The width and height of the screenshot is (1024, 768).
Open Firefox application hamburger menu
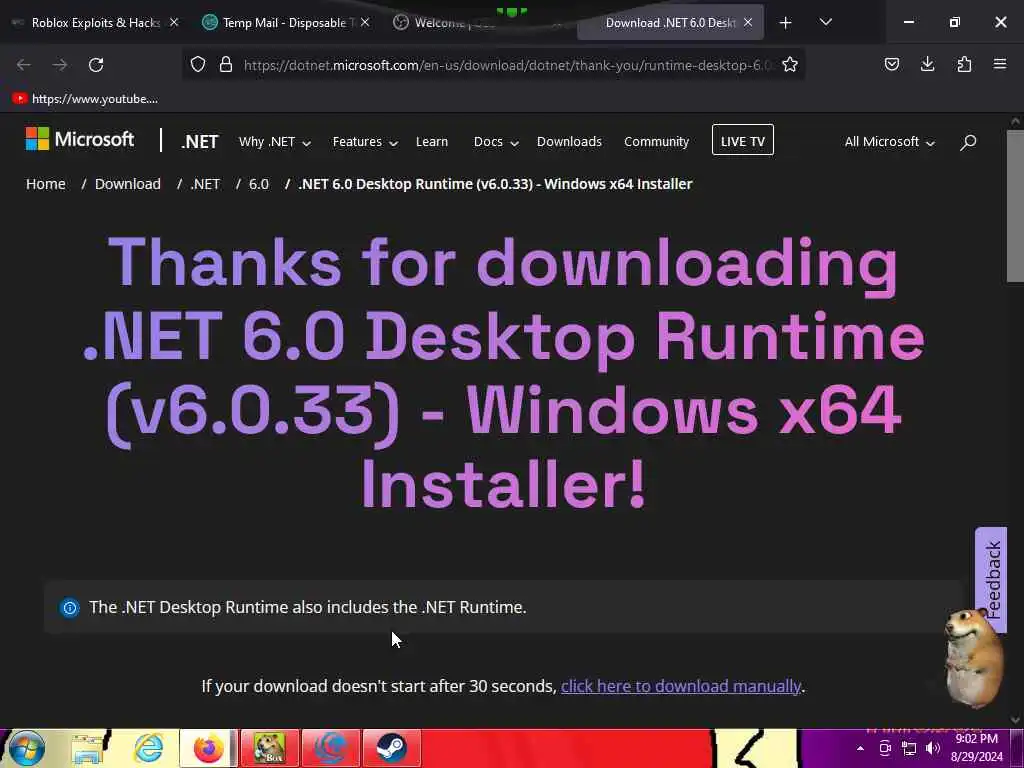point(1000,64)
